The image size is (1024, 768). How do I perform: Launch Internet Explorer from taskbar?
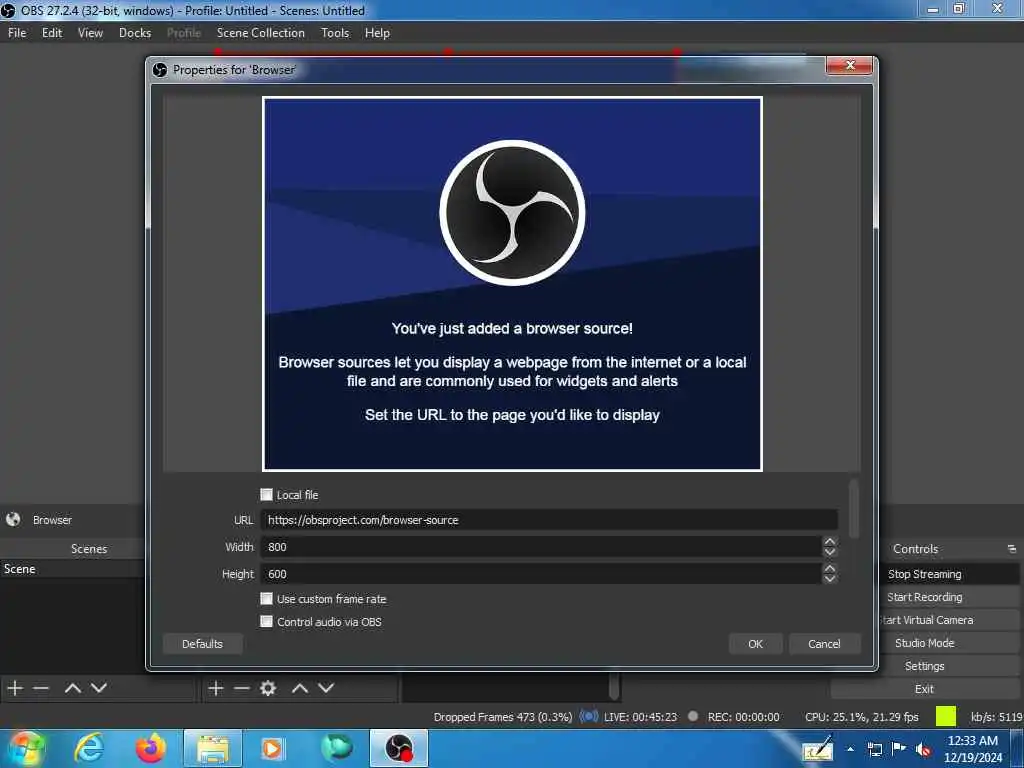[x=89, y=748]
